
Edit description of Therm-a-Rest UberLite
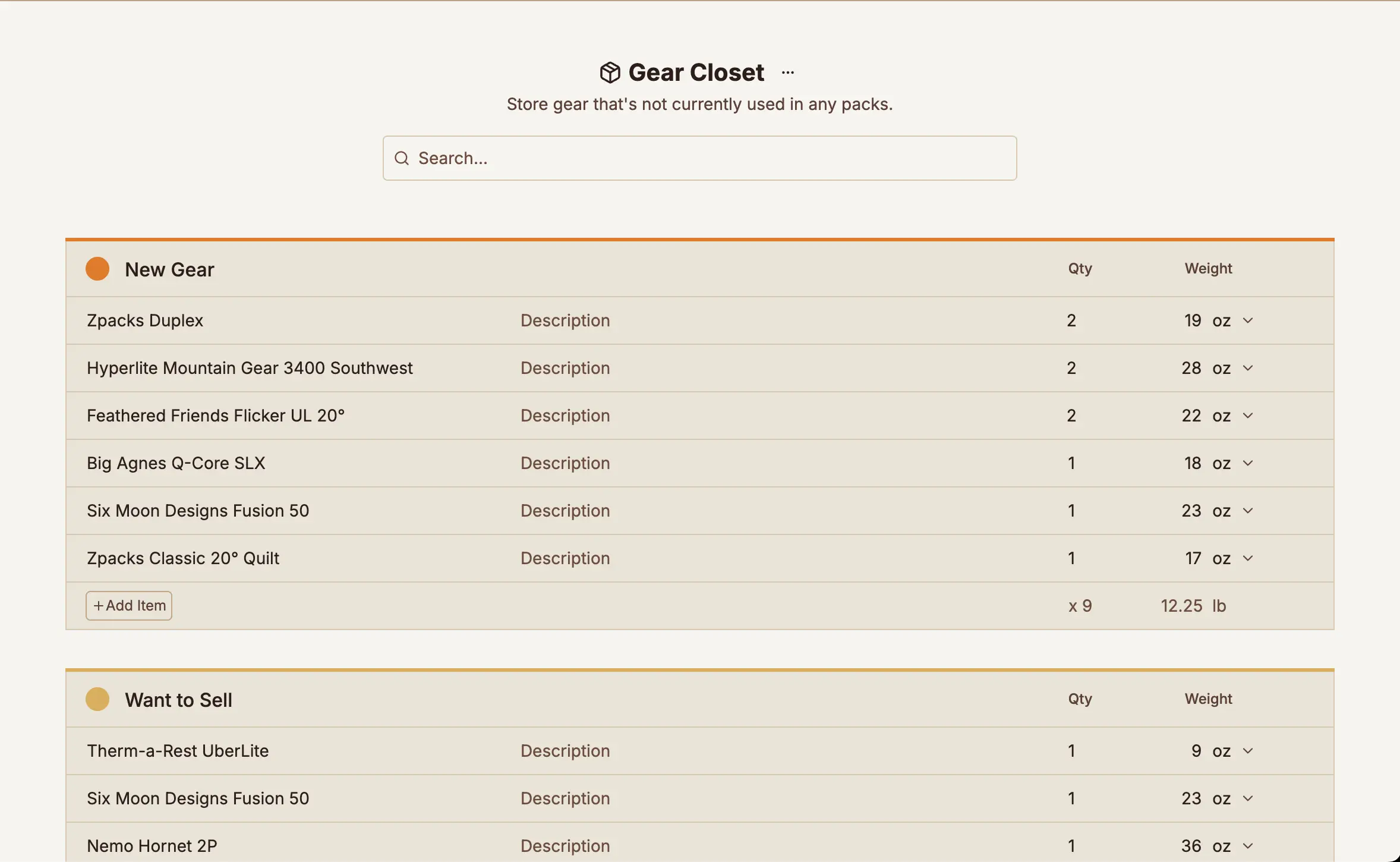click(x=565, y=751)
